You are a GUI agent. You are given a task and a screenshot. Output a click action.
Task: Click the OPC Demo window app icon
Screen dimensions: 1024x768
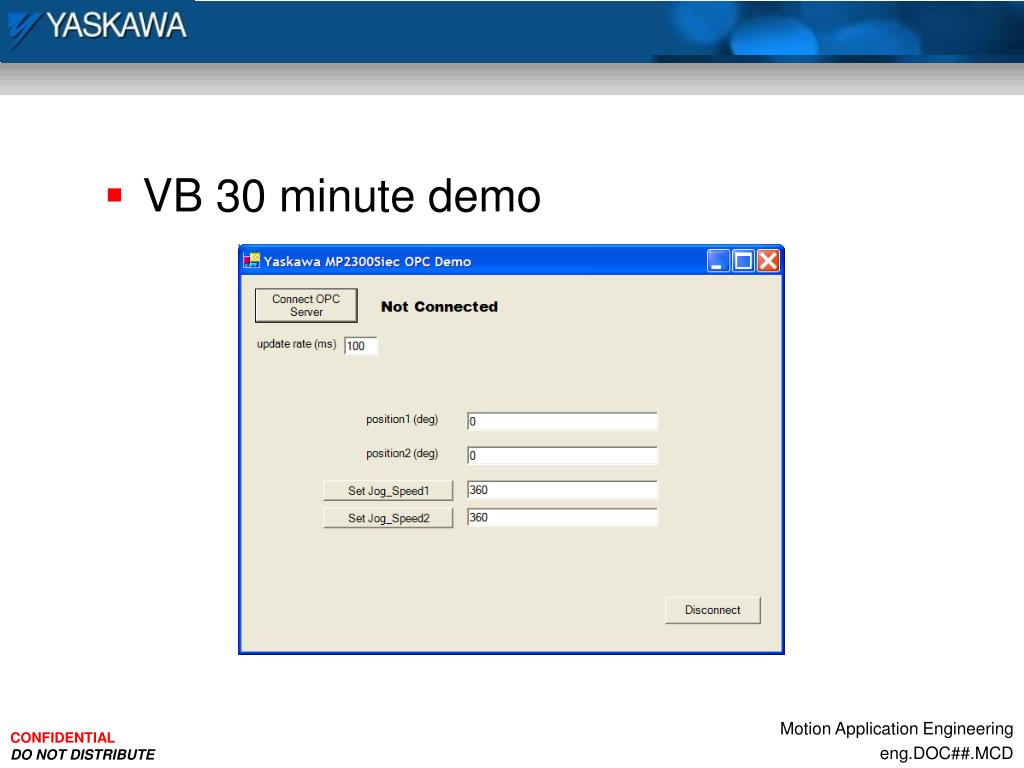click(x=251, y=261)
